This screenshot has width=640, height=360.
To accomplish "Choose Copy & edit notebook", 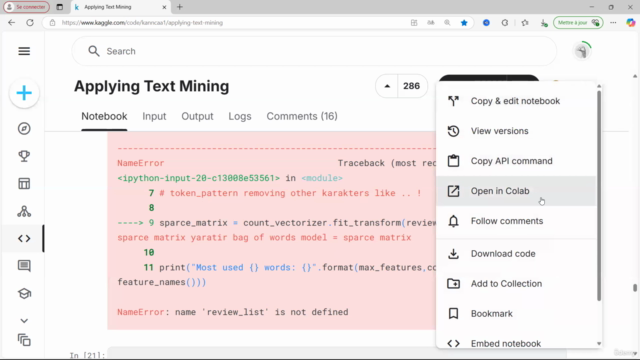I will 516,101.
